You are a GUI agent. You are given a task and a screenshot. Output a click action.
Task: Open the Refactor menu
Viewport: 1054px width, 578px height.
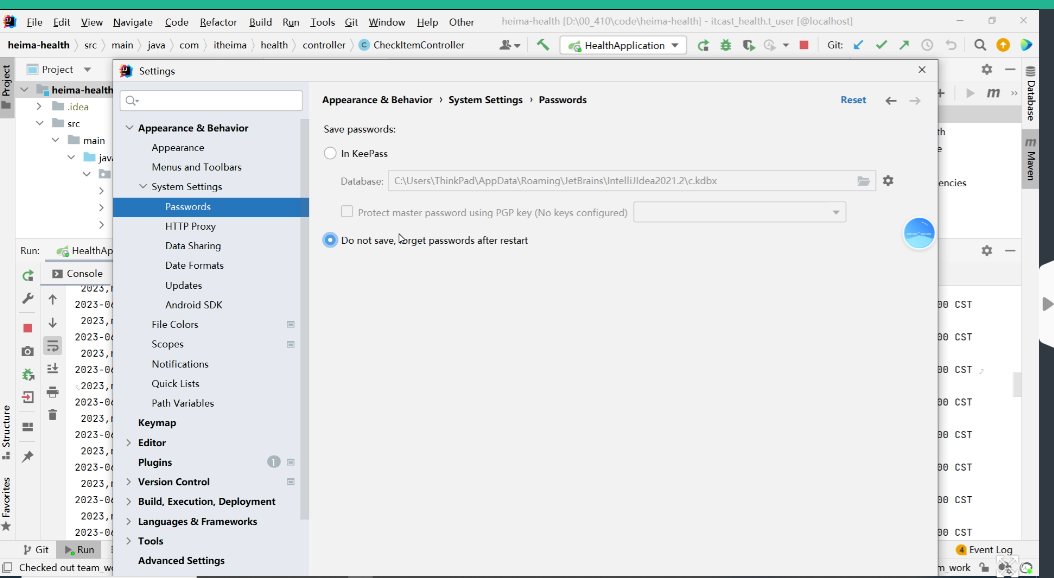[x=218, y=22]
